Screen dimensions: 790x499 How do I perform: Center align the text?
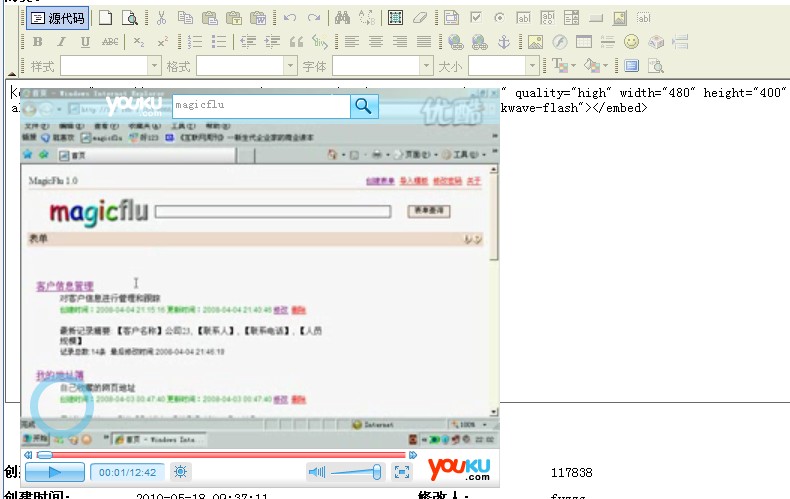376,42
